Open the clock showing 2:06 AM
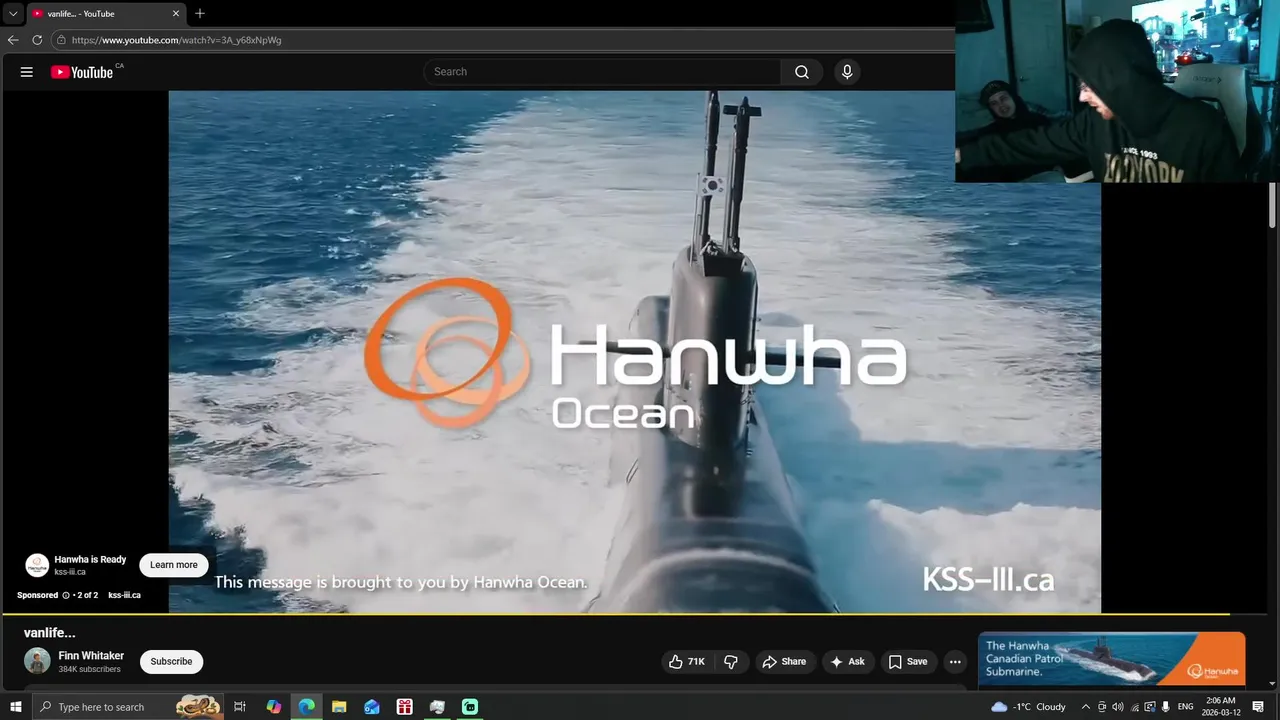This screenshot has height=720, width=1280. [1221, 707]
